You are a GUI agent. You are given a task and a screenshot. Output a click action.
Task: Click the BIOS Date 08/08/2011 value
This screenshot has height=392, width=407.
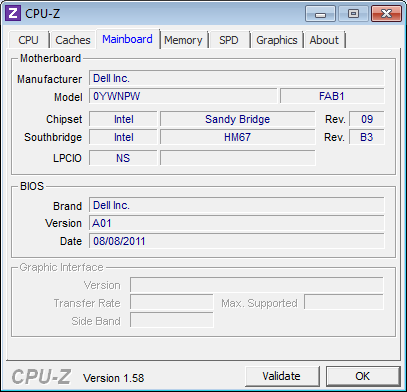[237, 241]
